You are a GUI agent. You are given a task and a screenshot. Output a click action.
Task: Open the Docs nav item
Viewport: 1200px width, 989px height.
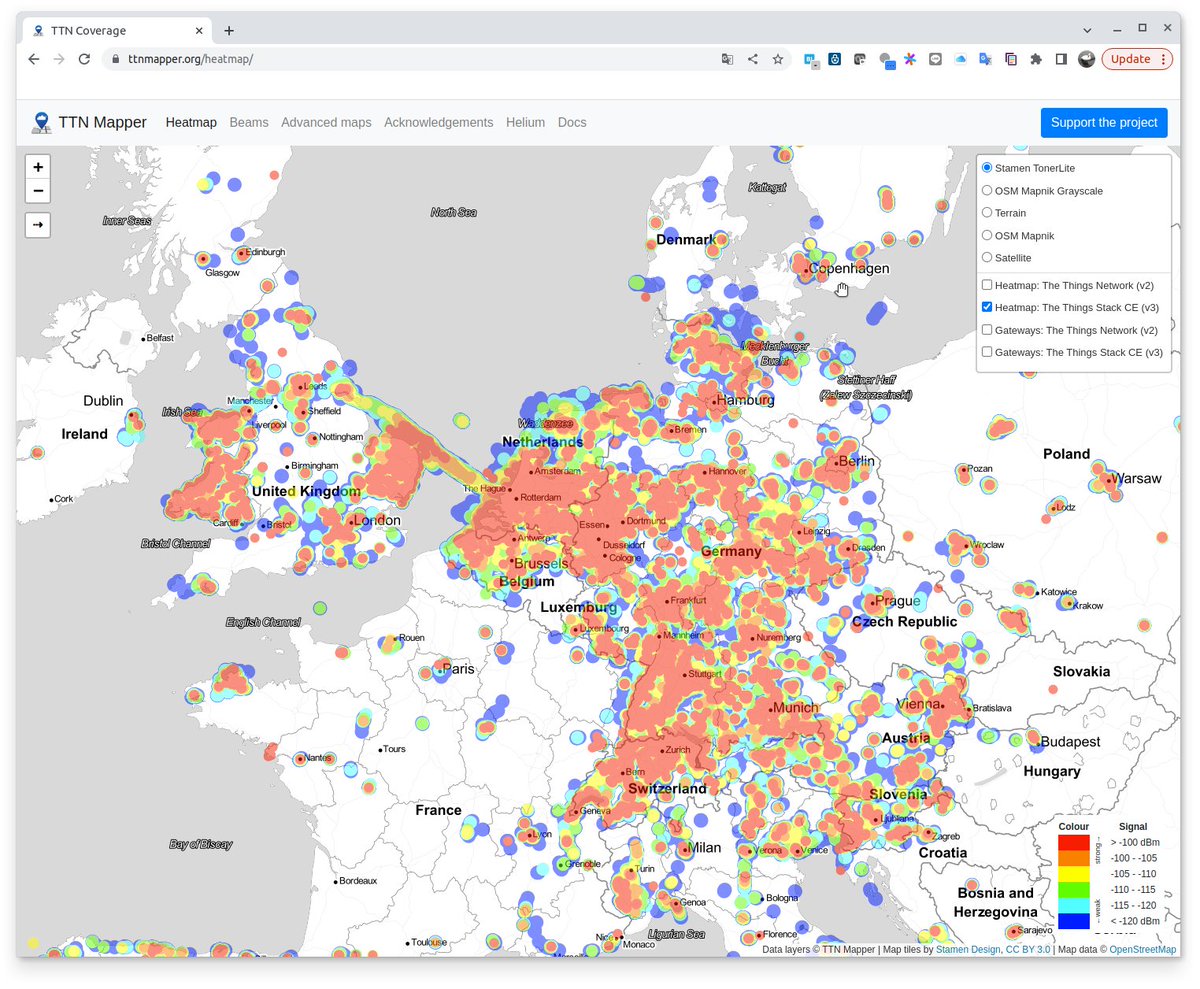pyautogui.click(x=572, y=122)
